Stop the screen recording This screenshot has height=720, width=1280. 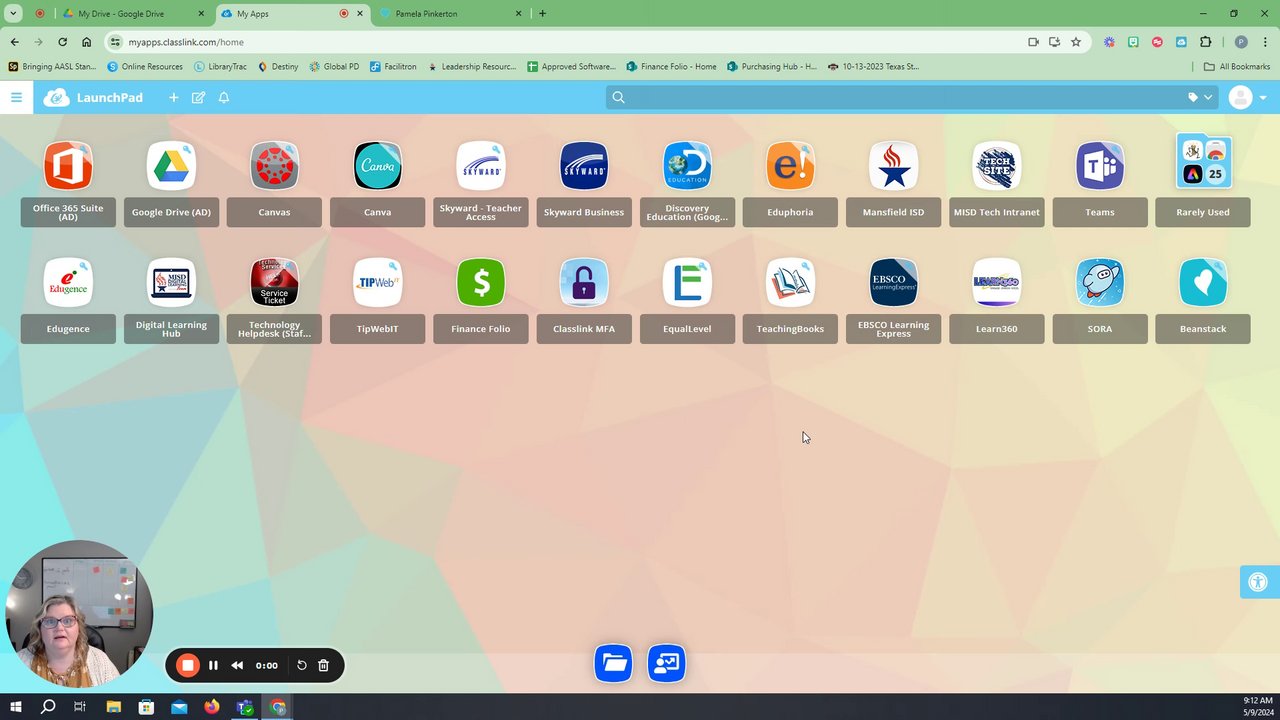click(x=187, y=665)
